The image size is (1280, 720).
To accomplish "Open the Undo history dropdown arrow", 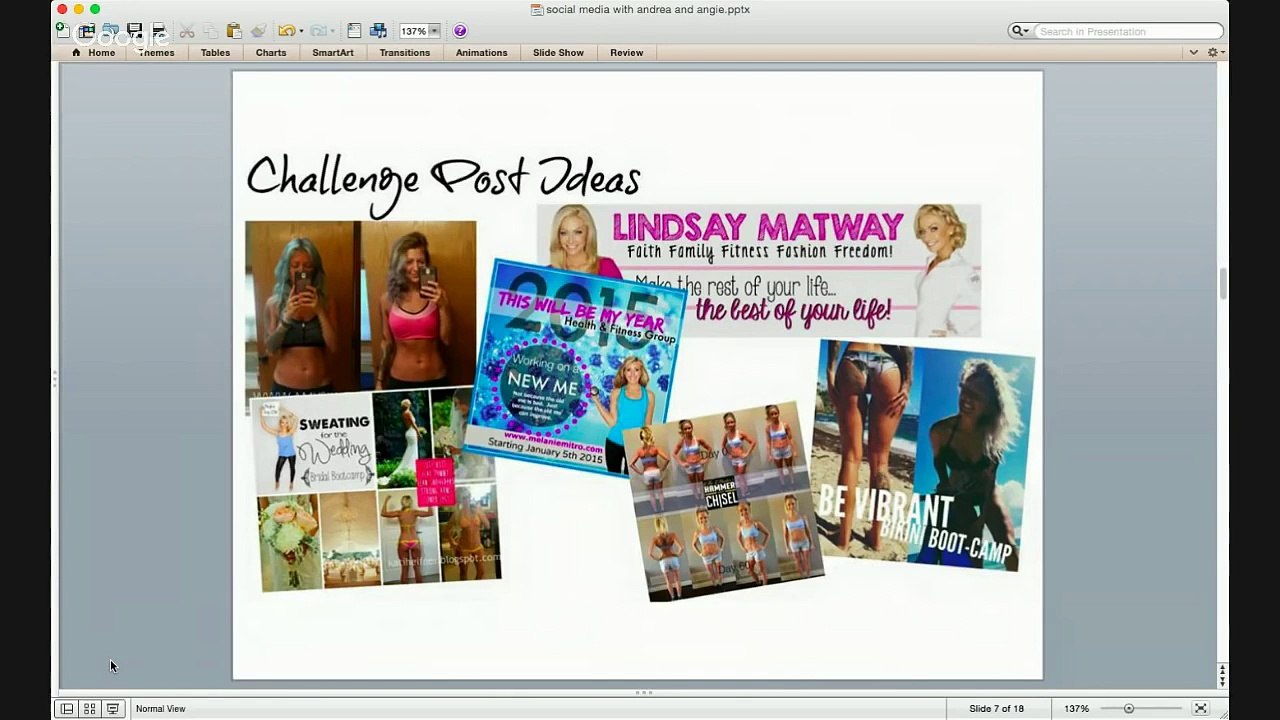I will tap(301, 31).
